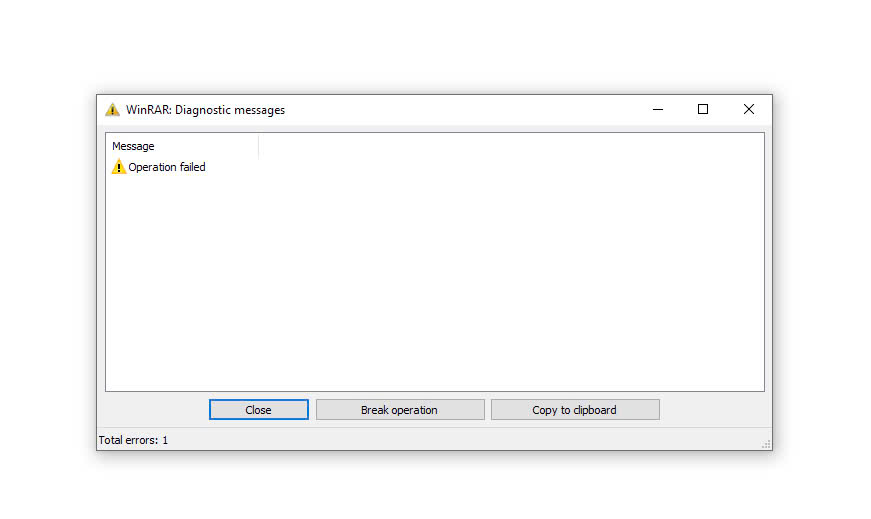Image resolution: width=871 pixels, height=519 pixels.
Task: Click divider at right edge of Message column
Action: point(259,146)
